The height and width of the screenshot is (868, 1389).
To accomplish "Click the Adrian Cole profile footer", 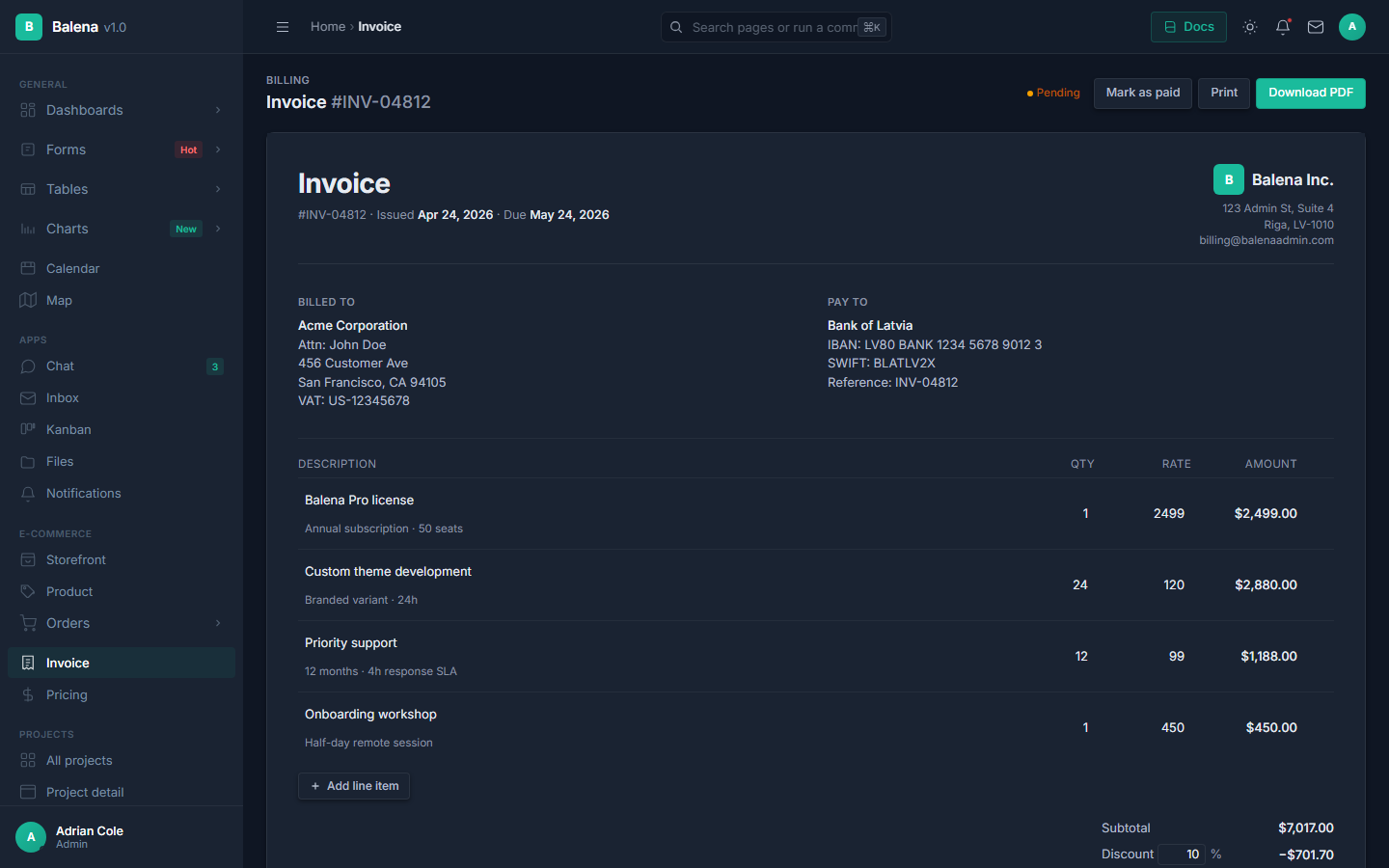I will (x=122, y=837).
